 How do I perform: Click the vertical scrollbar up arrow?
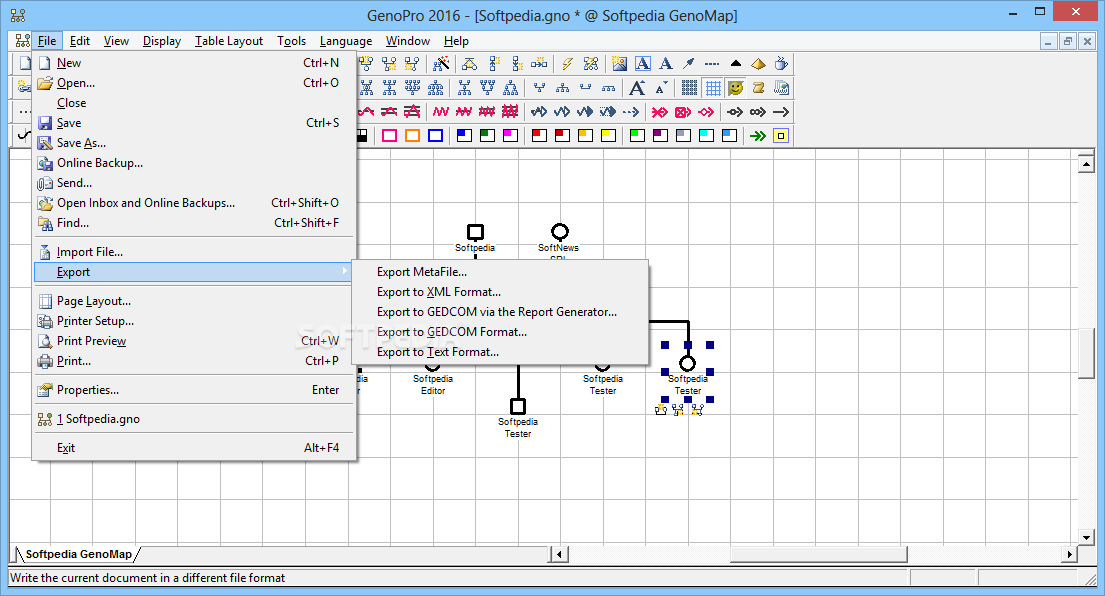point(1086,166)
